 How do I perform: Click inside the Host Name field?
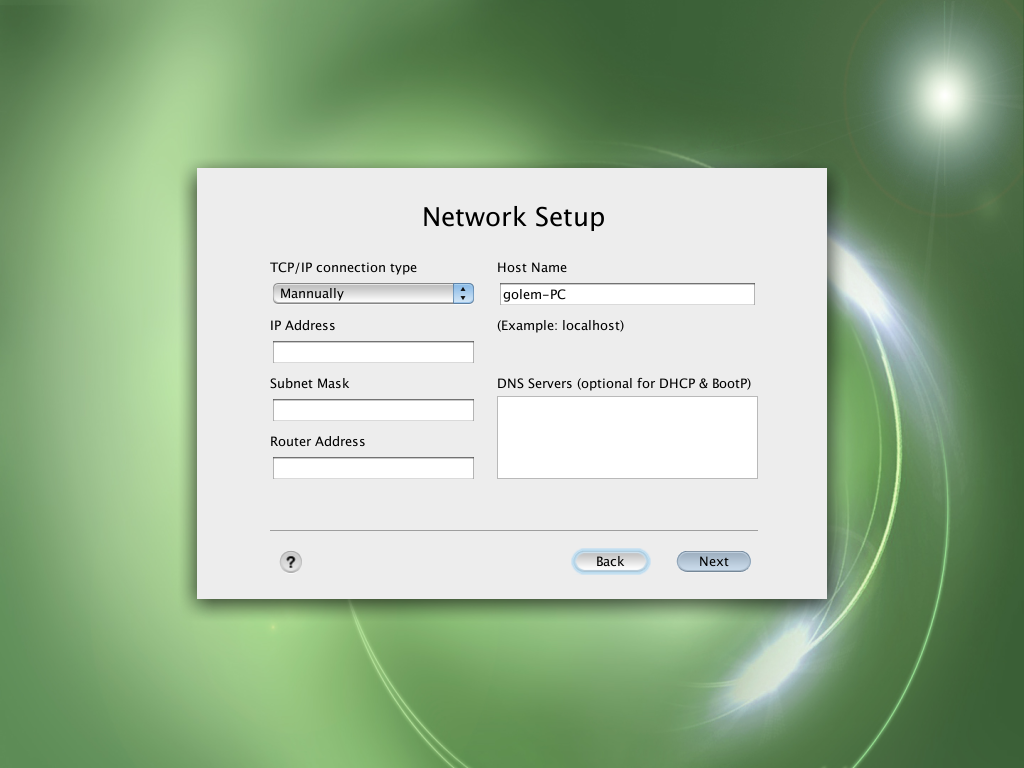(627, 293)
